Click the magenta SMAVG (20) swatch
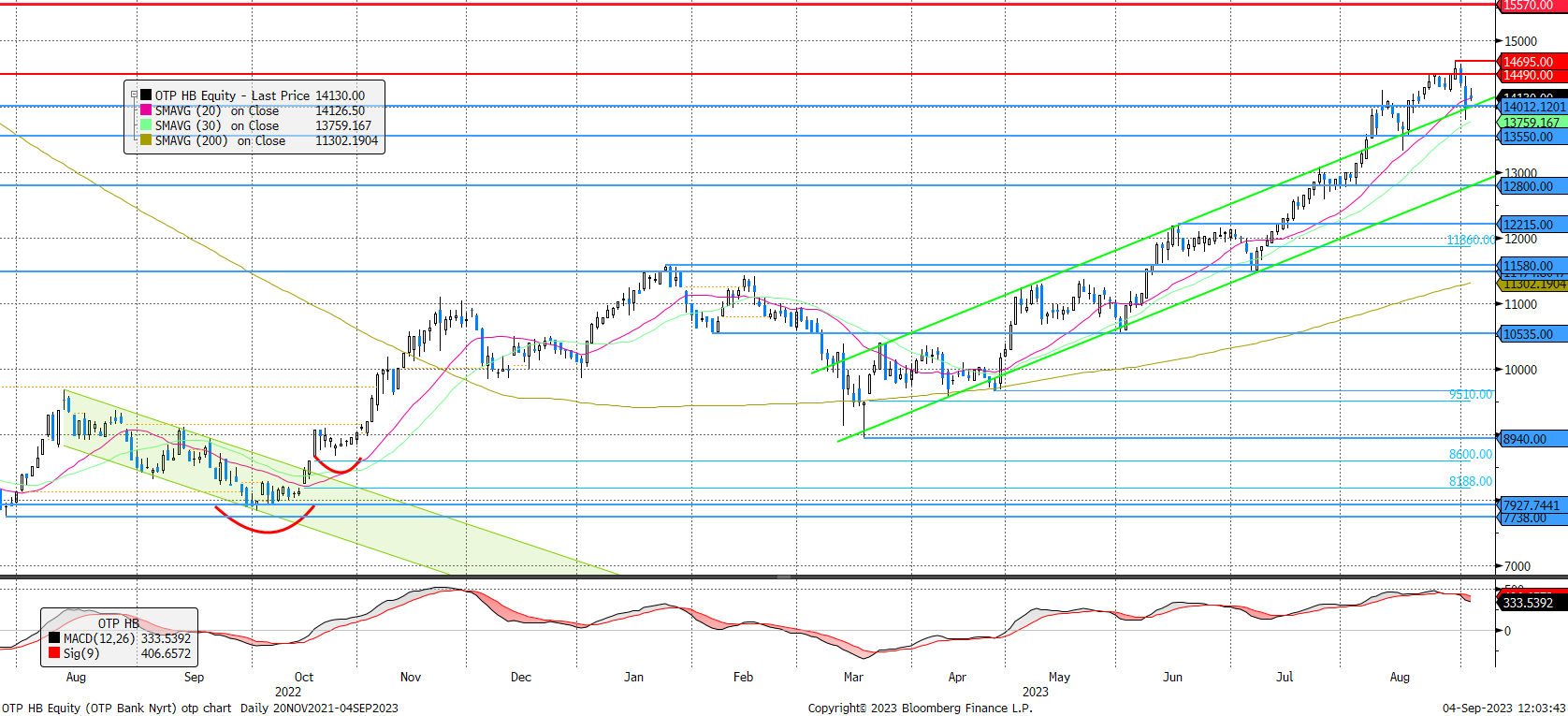1568x716 pixels. pyautogui.click(x=146, y=110)
